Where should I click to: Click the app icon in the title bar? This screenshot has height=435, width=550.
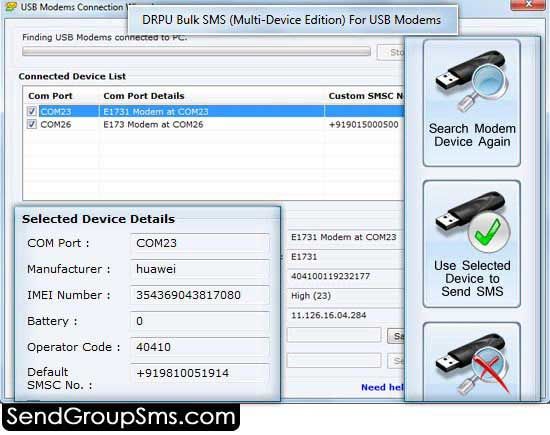pos(11,6)
